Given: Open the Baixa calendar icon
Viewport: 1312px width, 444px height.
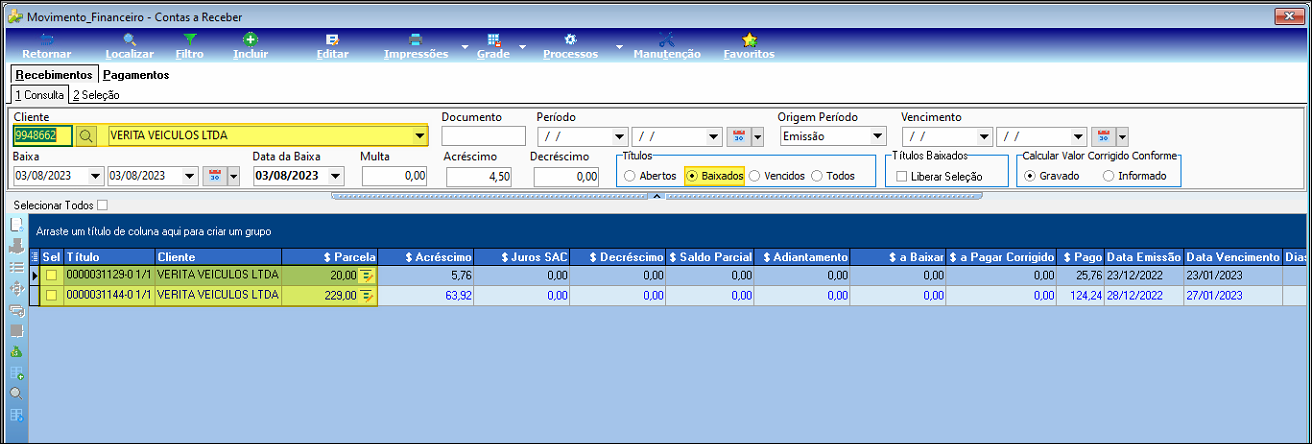Looking at the screenshot, I should coord(214,176).
